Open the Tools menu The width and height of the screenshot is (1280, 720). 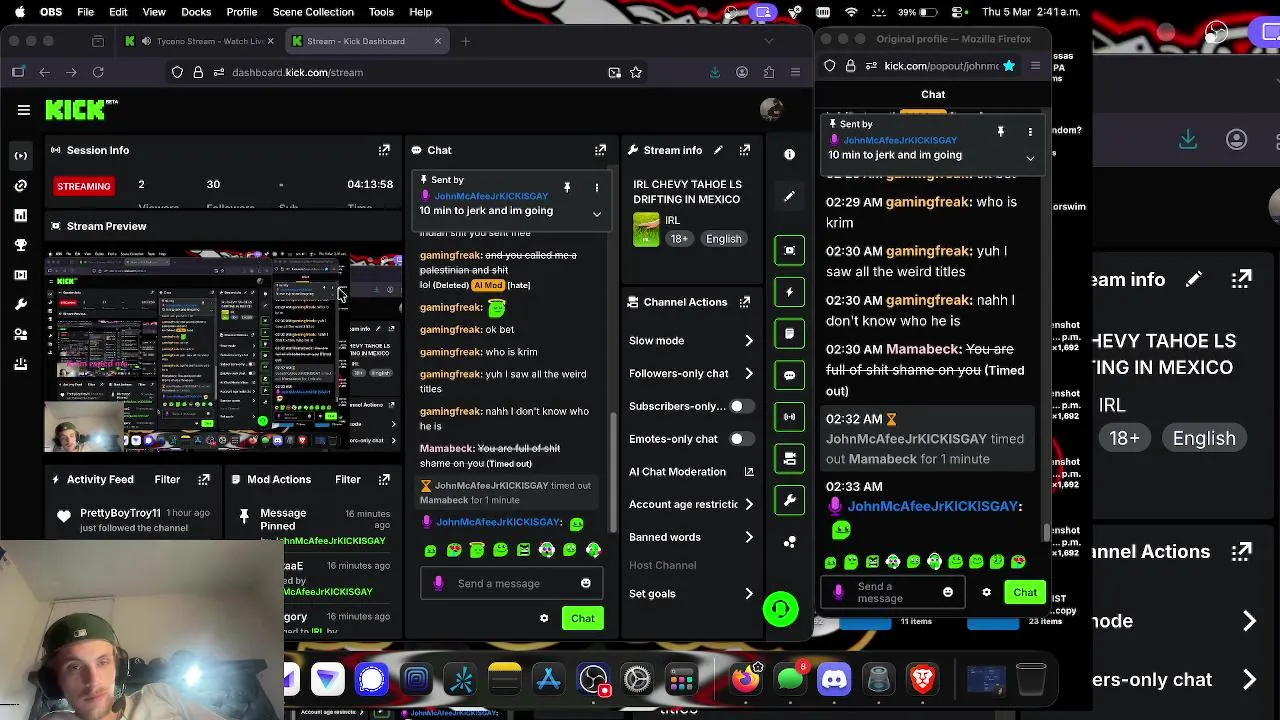pos(381,12)
